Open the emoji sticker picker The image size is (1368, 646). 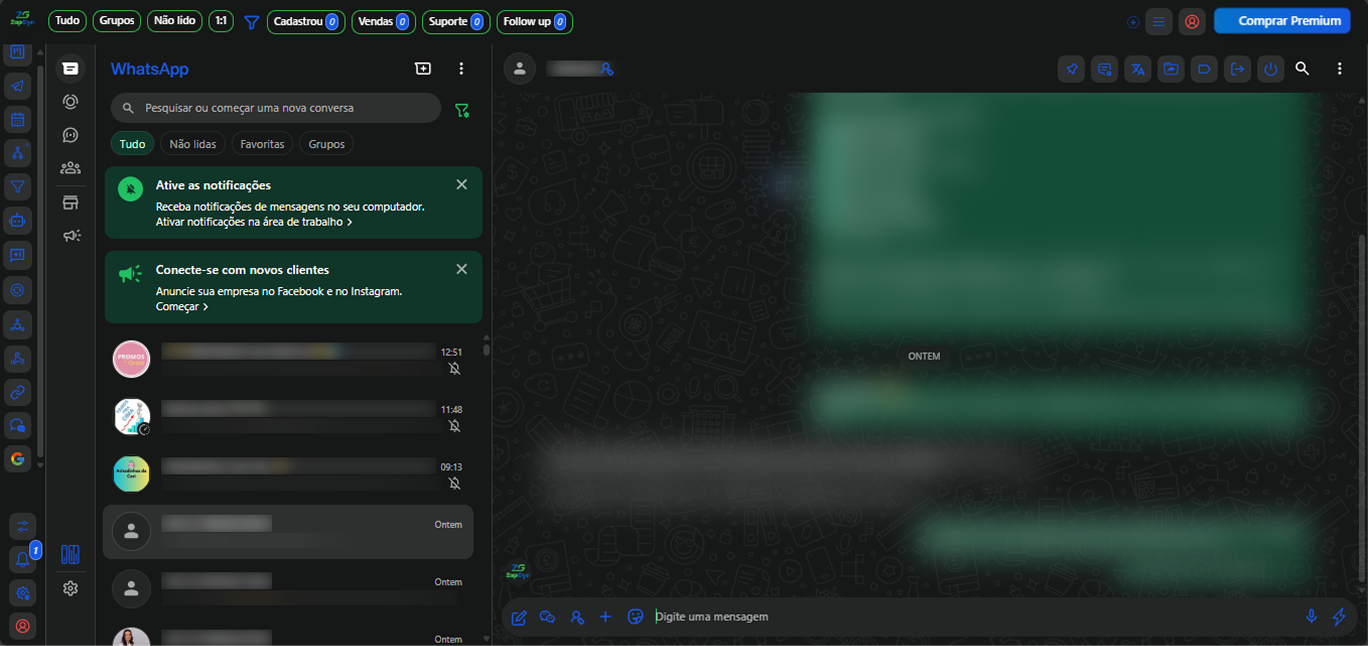click(635, 616)
